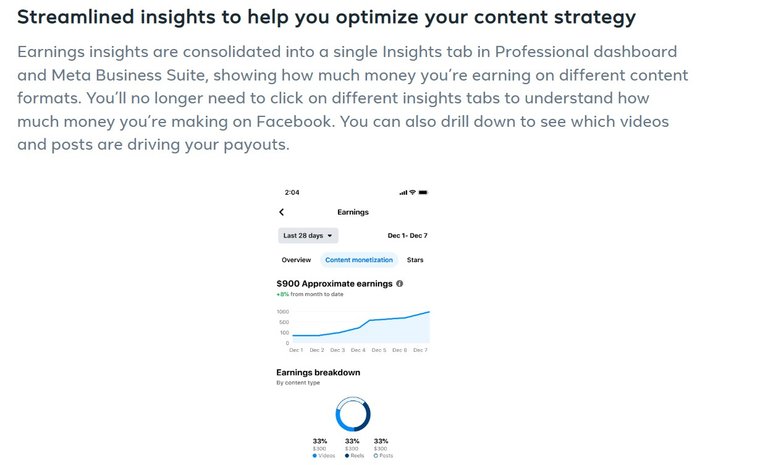
Task: Click the Reels legend dot
Action: click(x=347, y=456)
